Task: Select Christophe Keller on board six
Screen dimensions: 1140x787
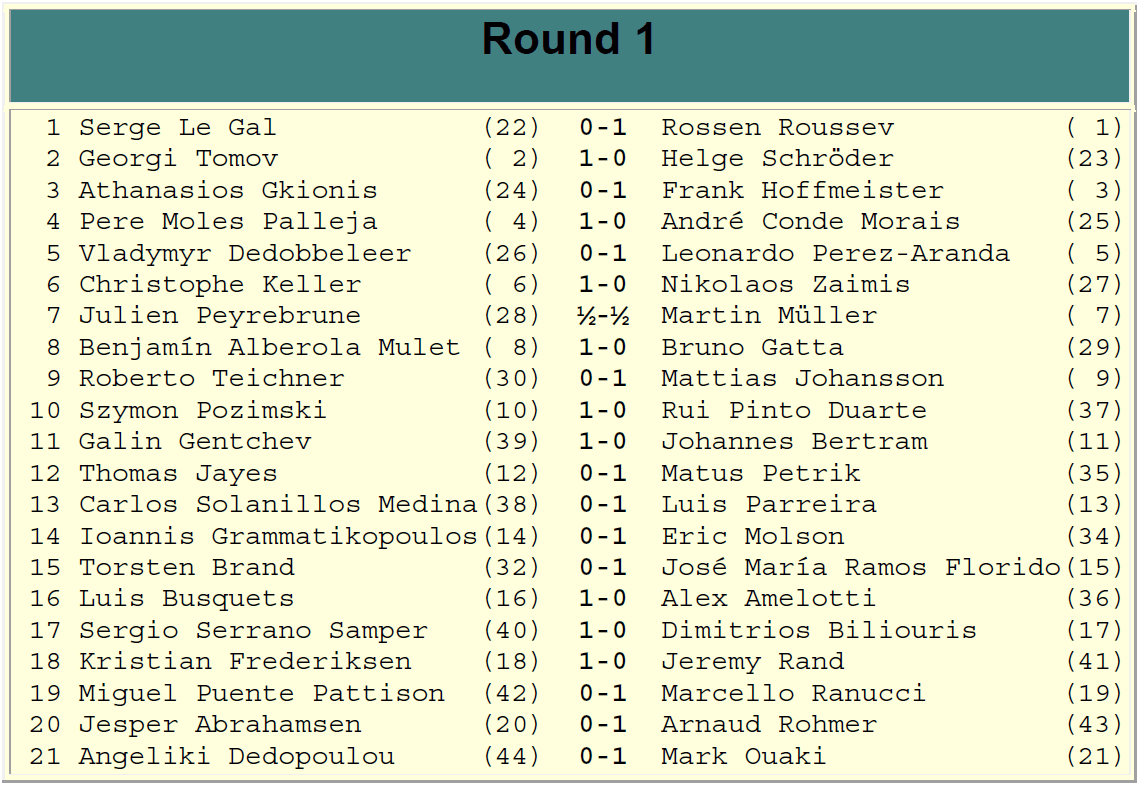Action: click(x=220, y=284)
